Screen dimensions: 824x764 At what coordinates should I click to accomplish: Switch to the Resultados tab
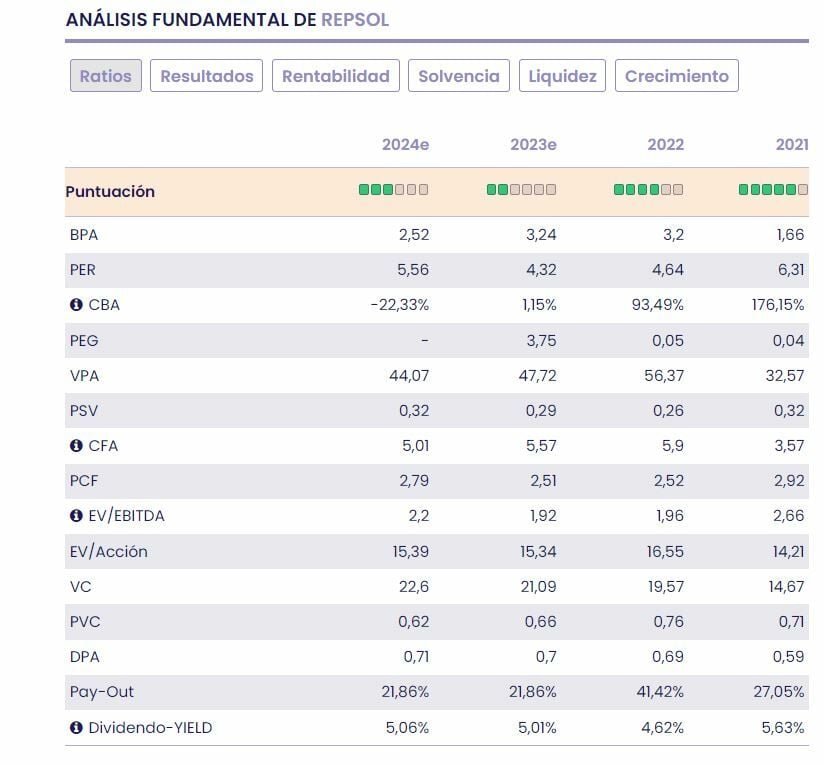(207, 76)
